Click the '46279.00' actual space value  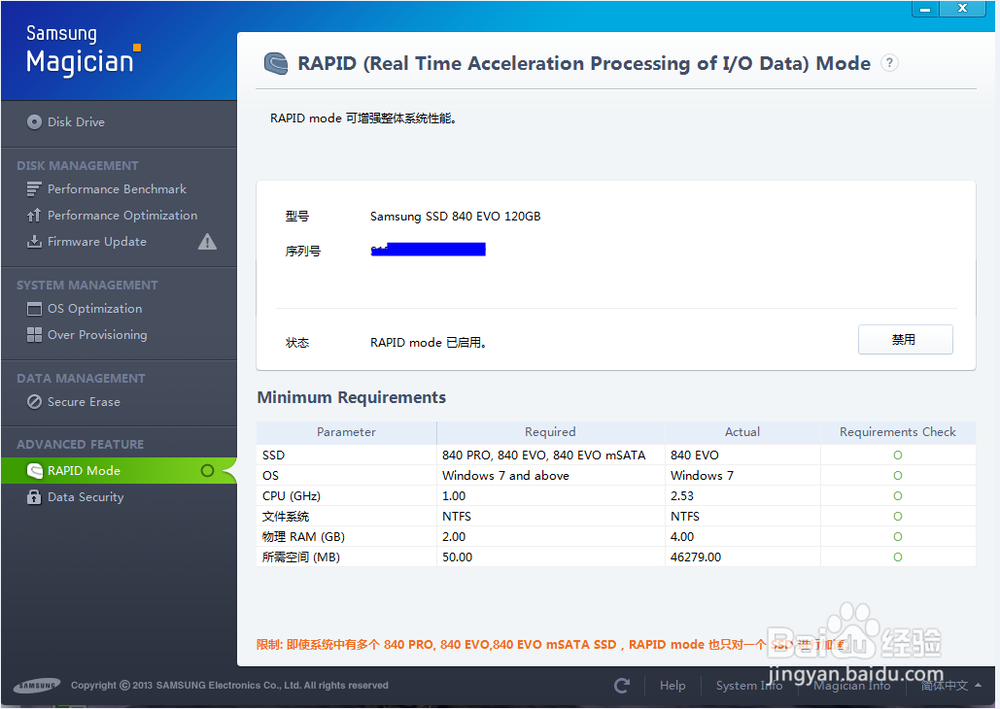(x=695, y=557)
